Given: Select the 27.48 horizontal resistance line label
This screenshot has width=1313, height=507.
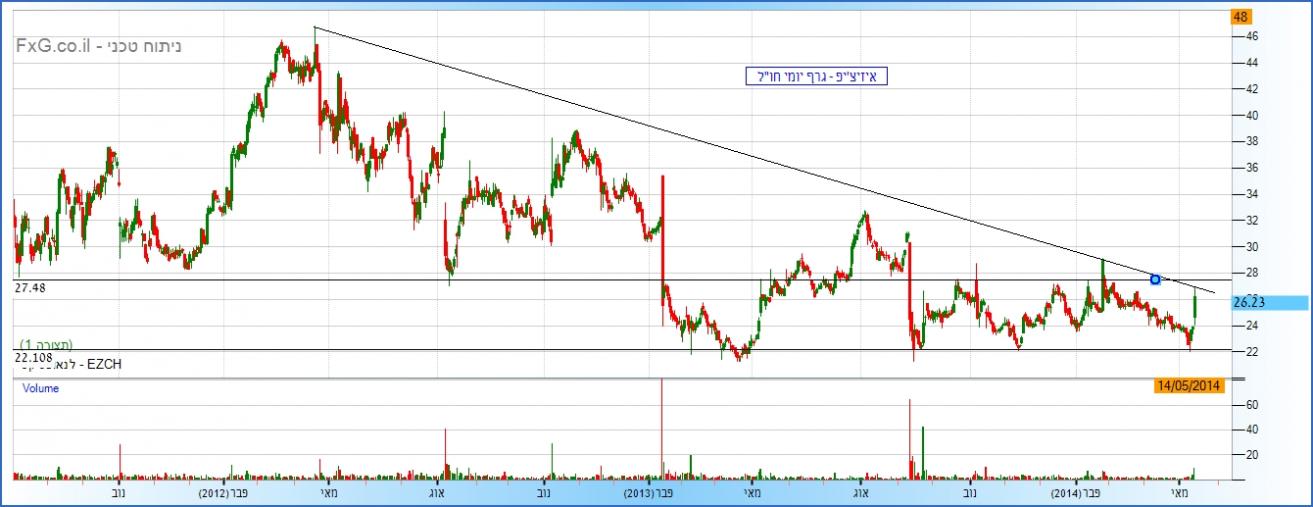Looking at the screenshot, I should point(31,288).
